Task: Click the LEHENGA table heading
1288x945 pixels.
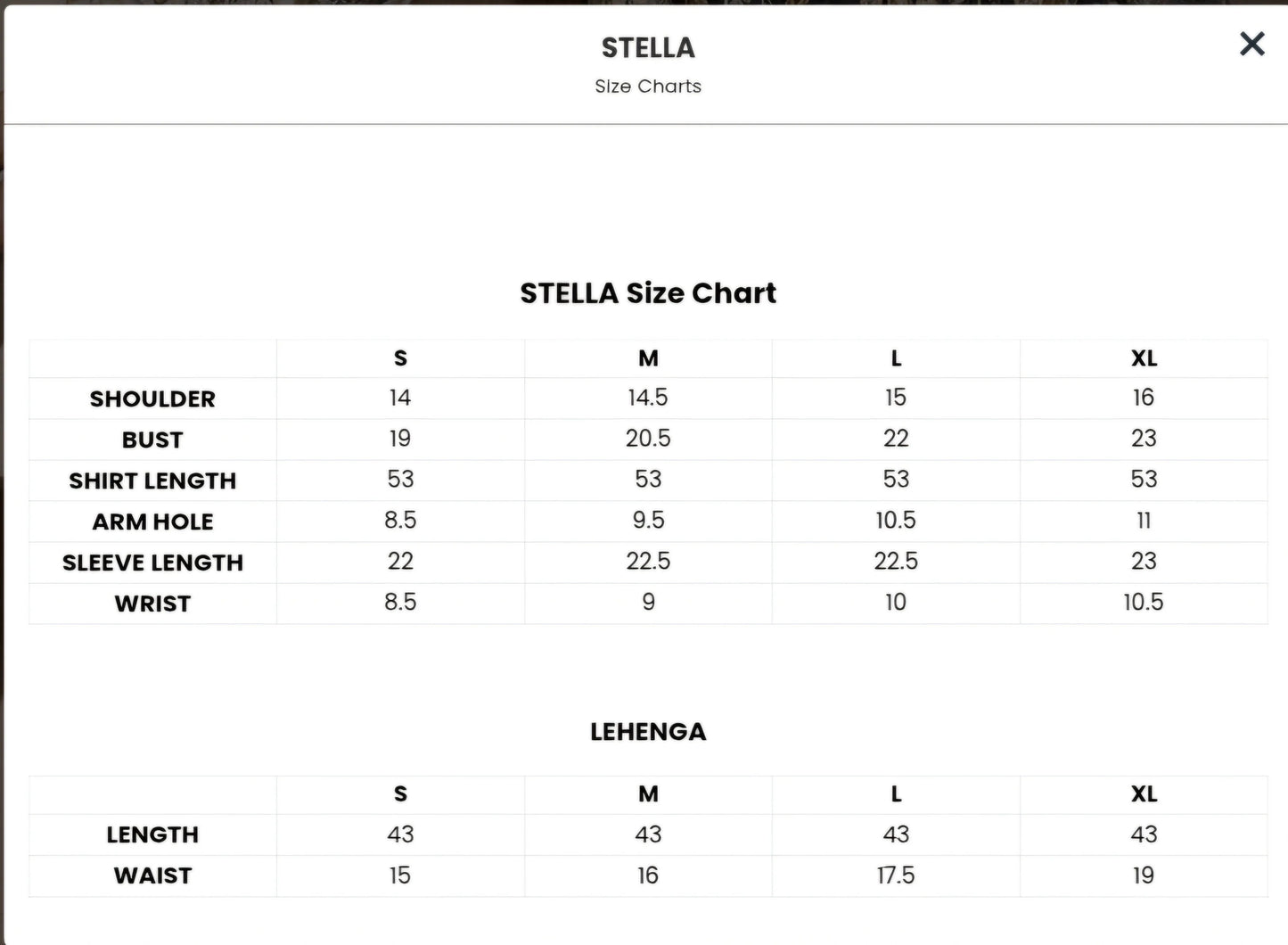Action: [648, 732]
